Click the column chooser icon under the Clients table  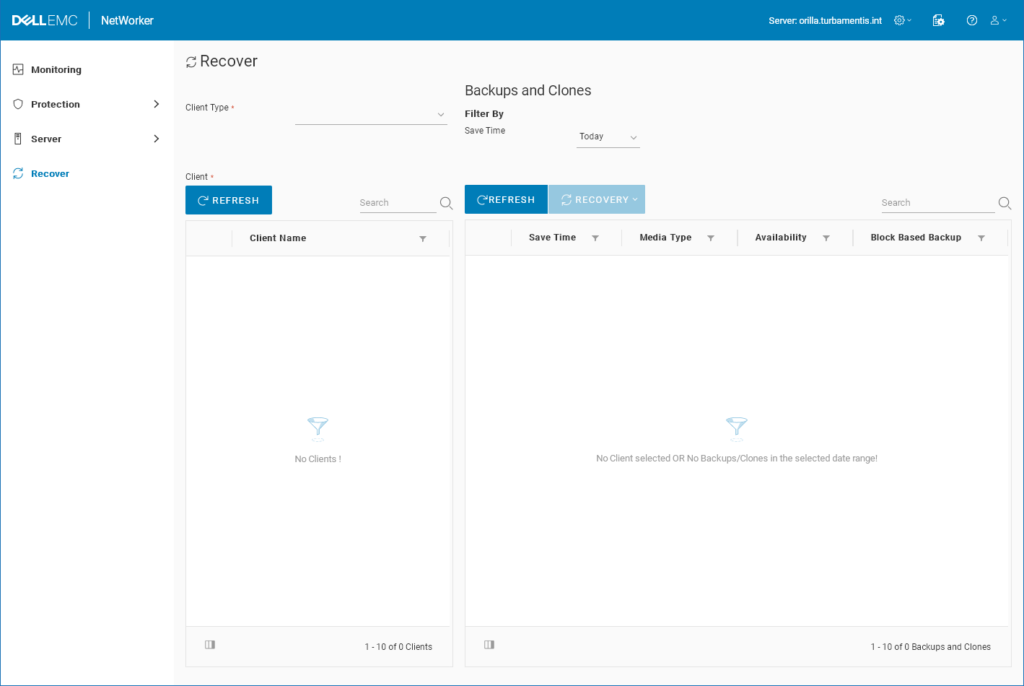[x=209, y=644]
